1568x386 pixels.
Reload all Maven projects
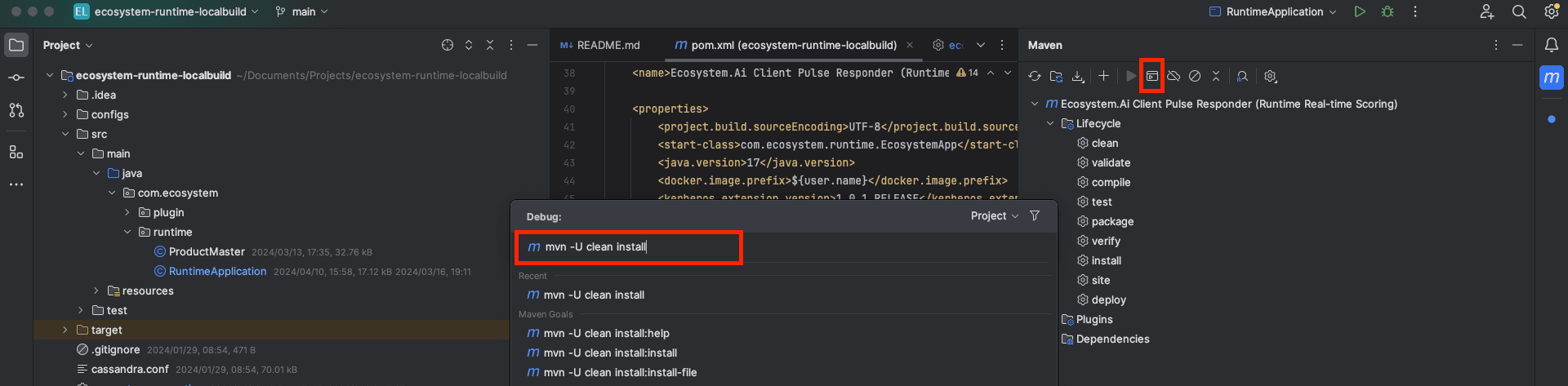[x=1035, y=76]
